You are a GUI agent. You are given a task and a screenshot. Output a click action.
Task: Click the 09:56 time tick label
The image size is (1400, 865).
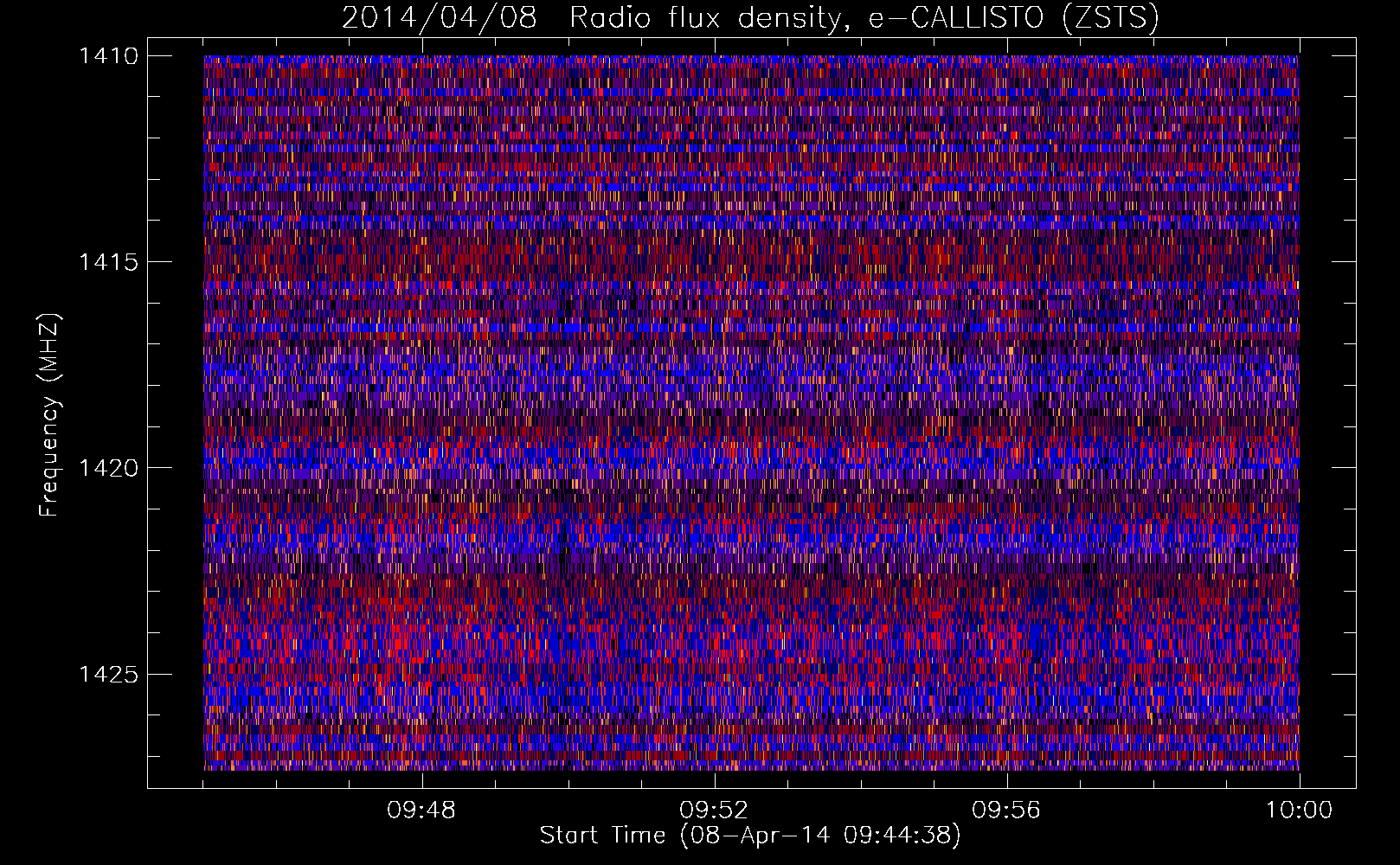point(1006,811)
